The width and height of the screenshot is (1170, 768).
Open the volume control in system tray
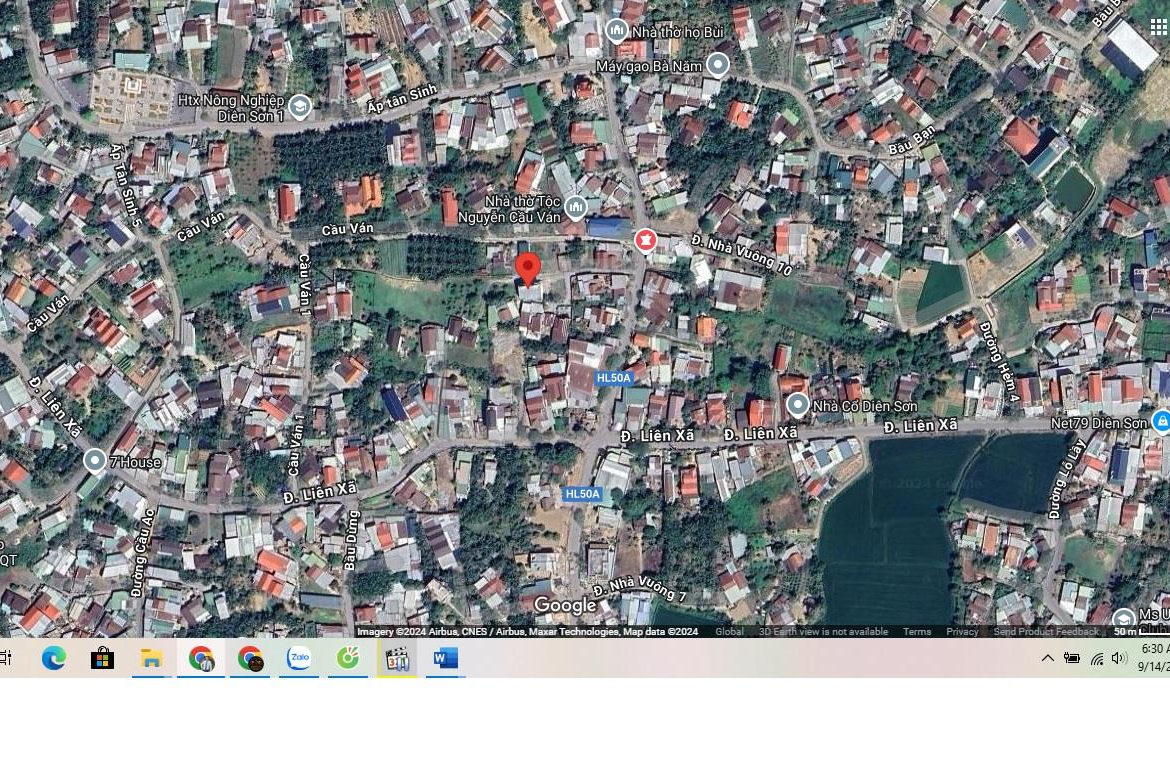pyautogui.click(x=1119, y=658)
